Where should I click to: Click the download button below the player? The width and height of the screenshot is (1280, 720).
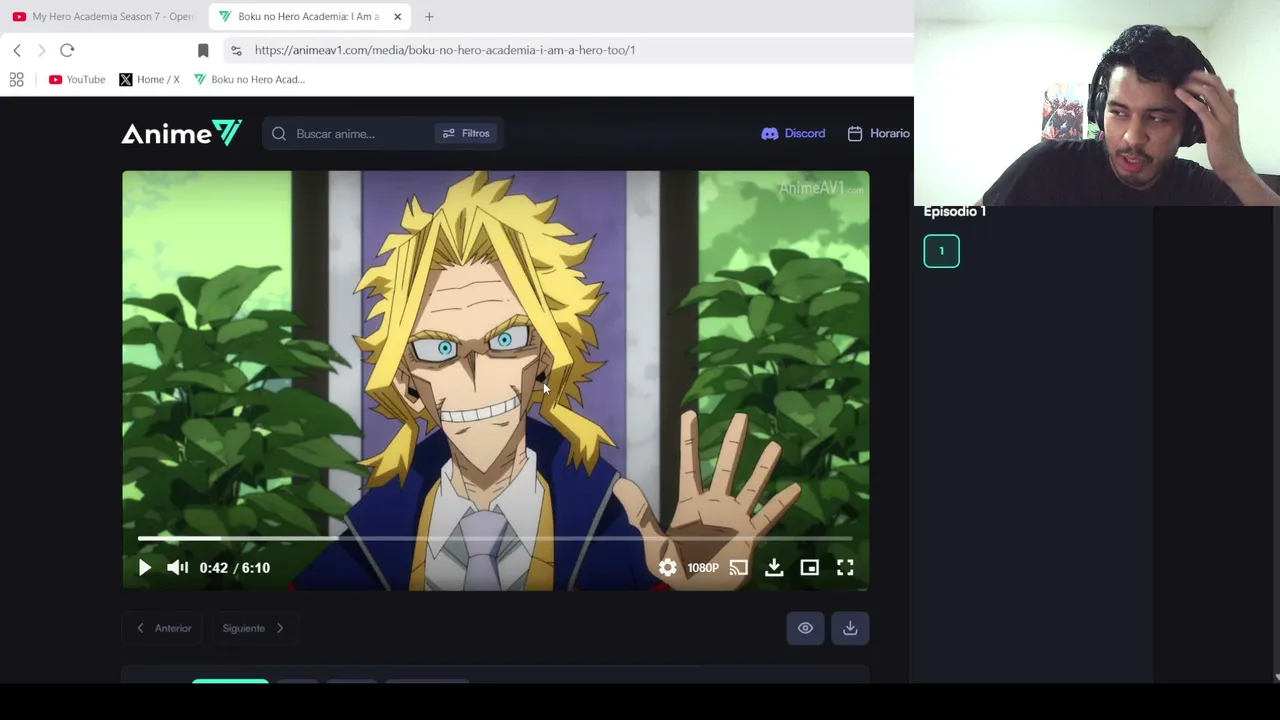(x=850, y=628)
